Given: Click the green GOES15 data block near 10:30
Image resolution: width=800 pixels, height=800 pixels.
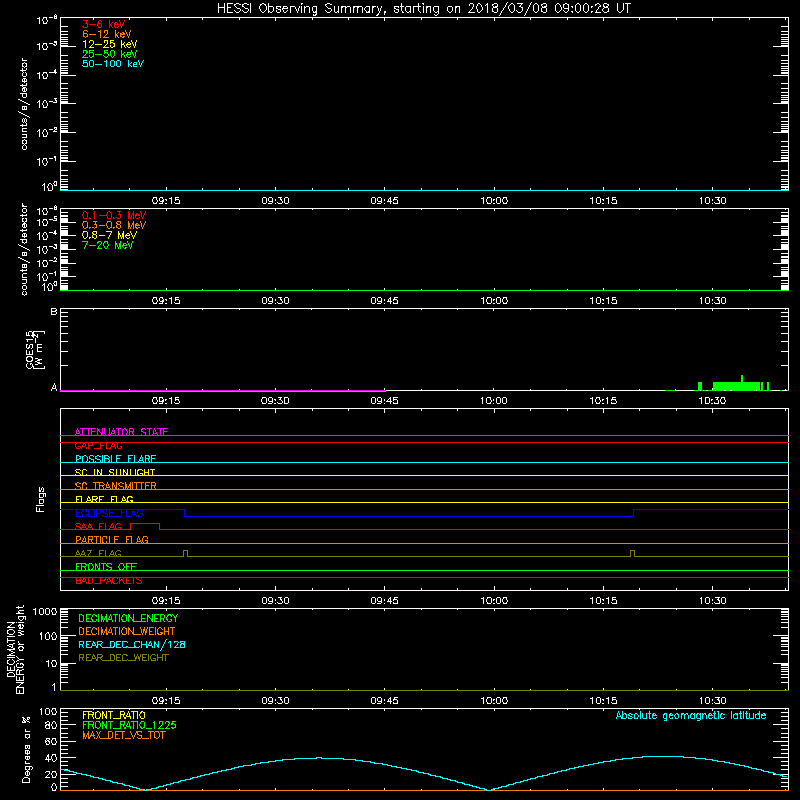Looking at the screenshot, I should pyautogui.click(x=736, y=386).
